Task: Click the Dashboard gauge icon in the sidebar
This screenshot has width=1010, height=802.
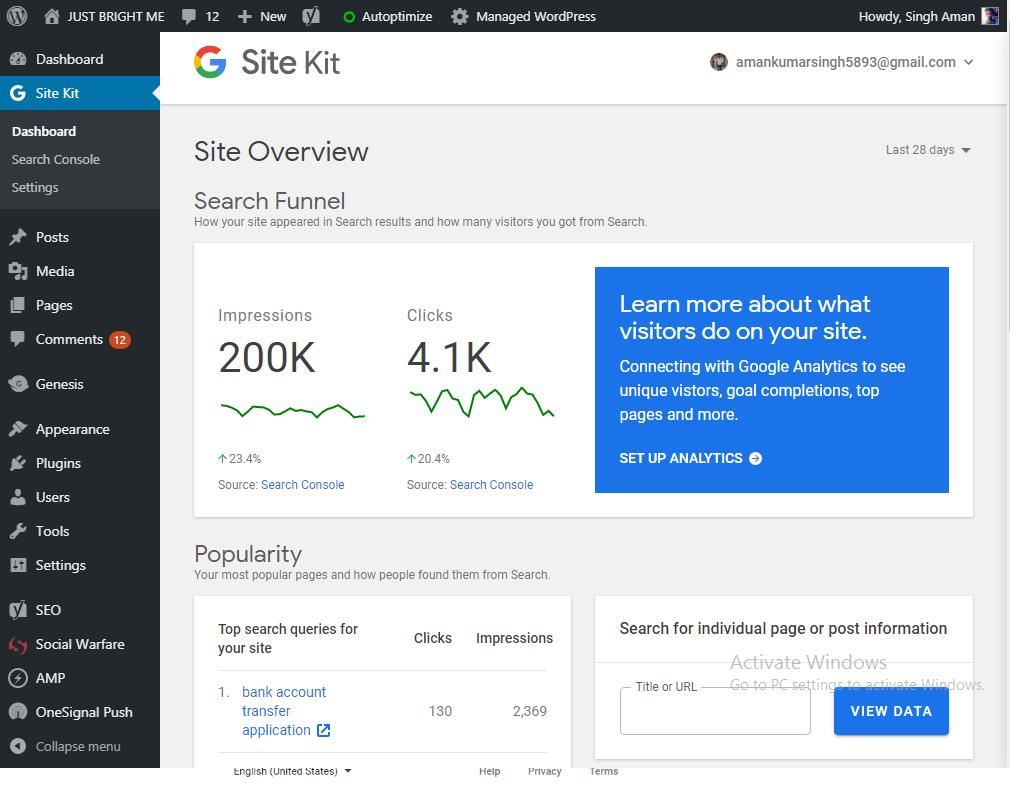Action: (18, 59)
